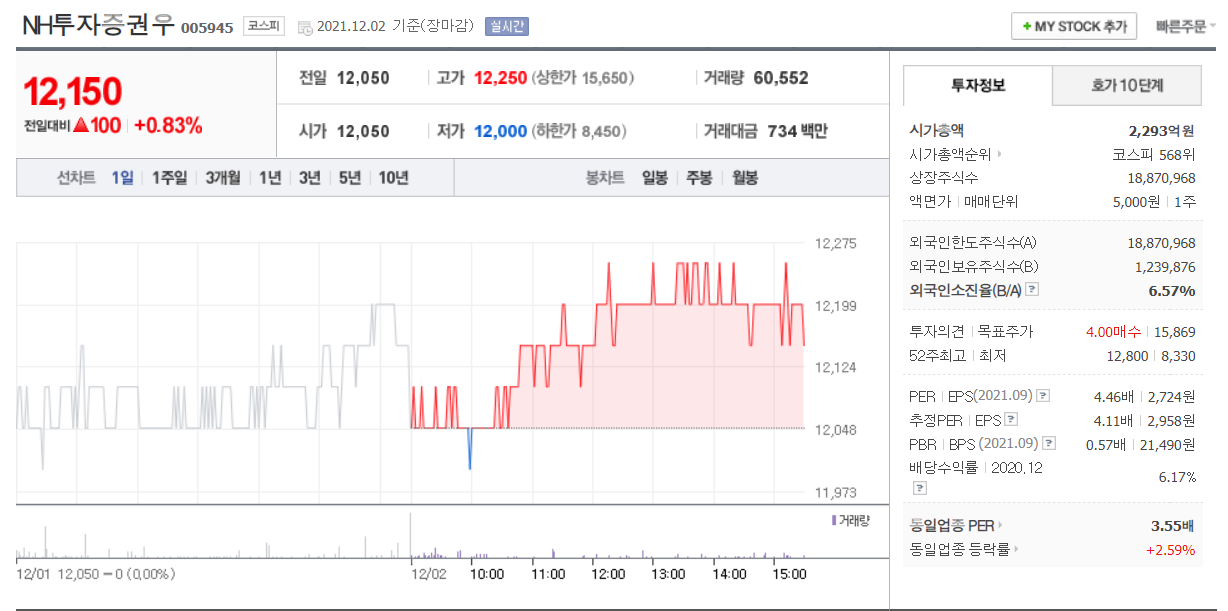This screenshot has height=611, width=1228.
Task: Click the stock code 005945
Action: click(207, 28)
